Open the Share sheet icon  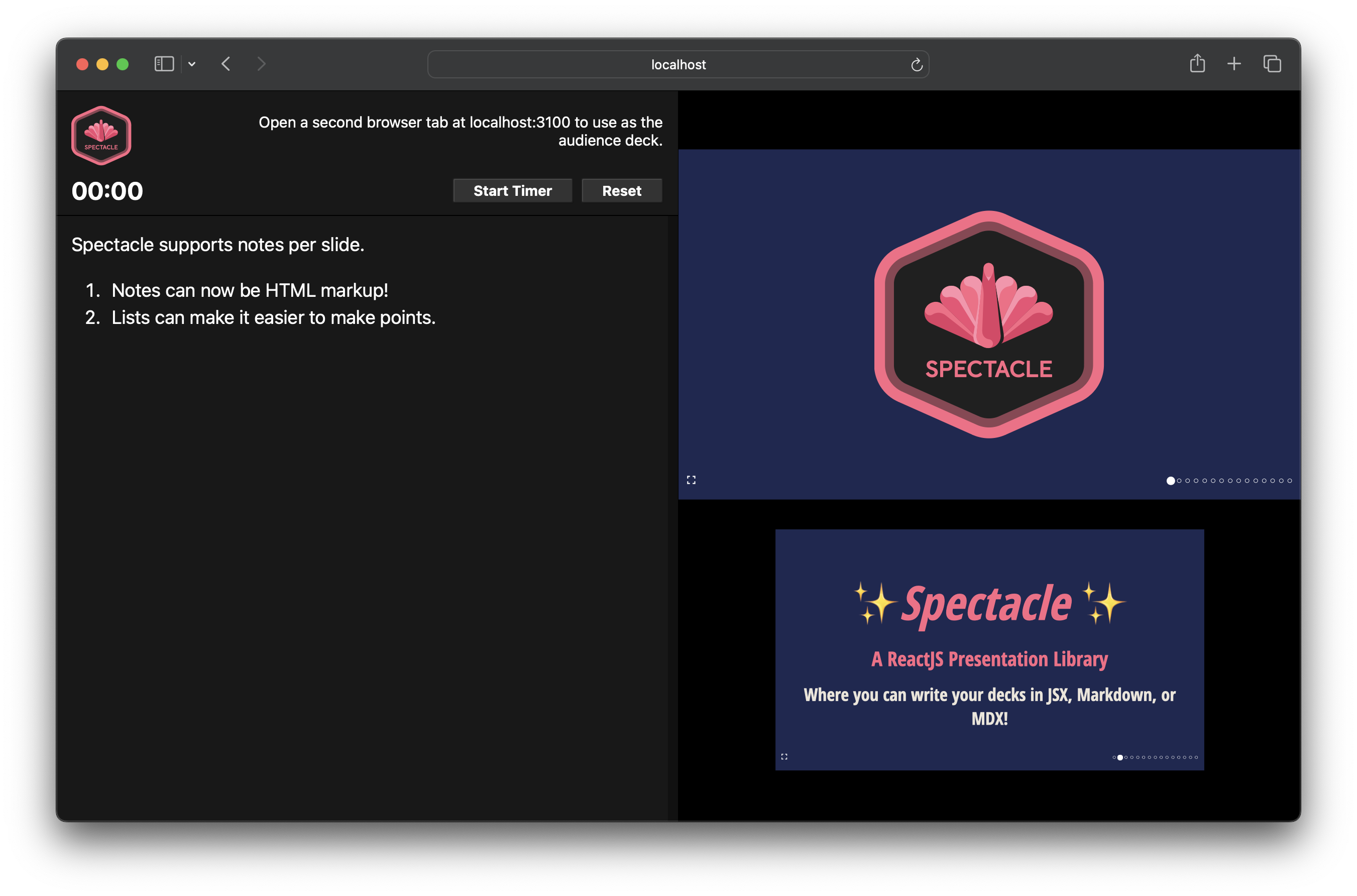point(1197,63)
